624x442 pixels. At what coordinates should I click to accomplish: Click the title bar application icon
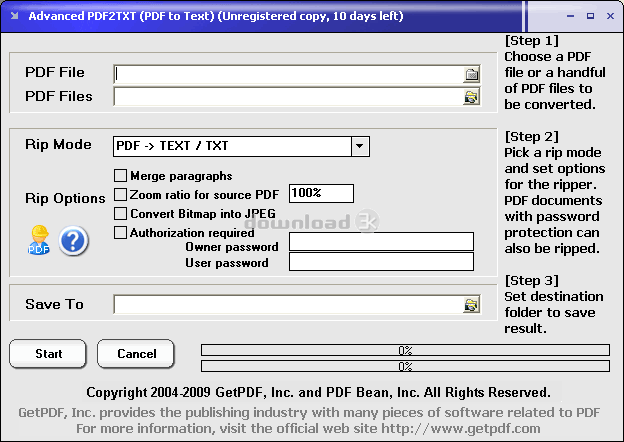[15, 16]
